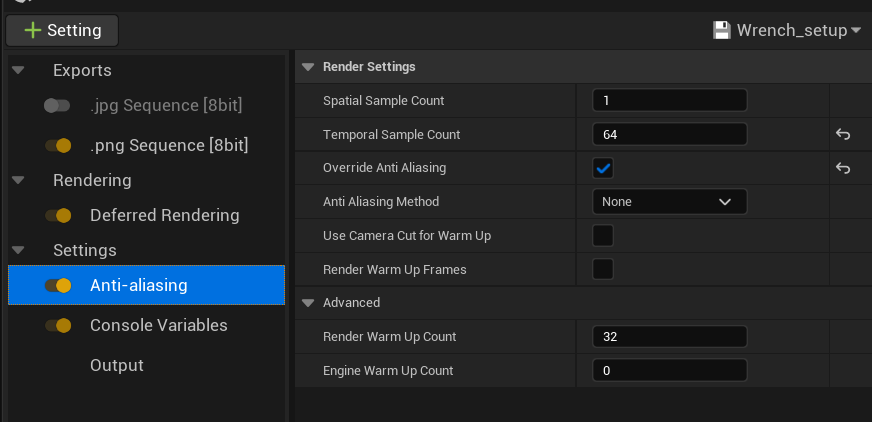The height and width of the screenshot is (422, 872).
Task: Enable Use Camera Cut for Warm Up
Action: tap(603, 235)
